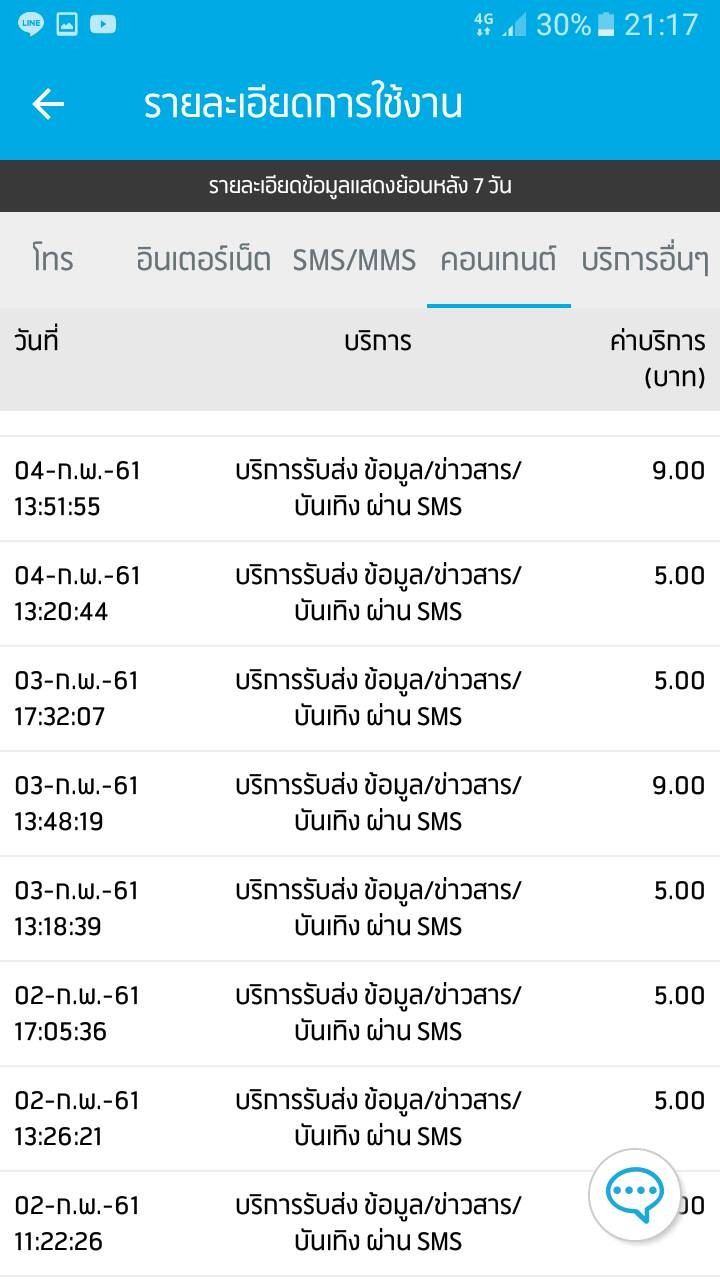Tap the YouTube notification icon
The height and width of the screenshot is (1280, 720).
click(x=103, y=25)
